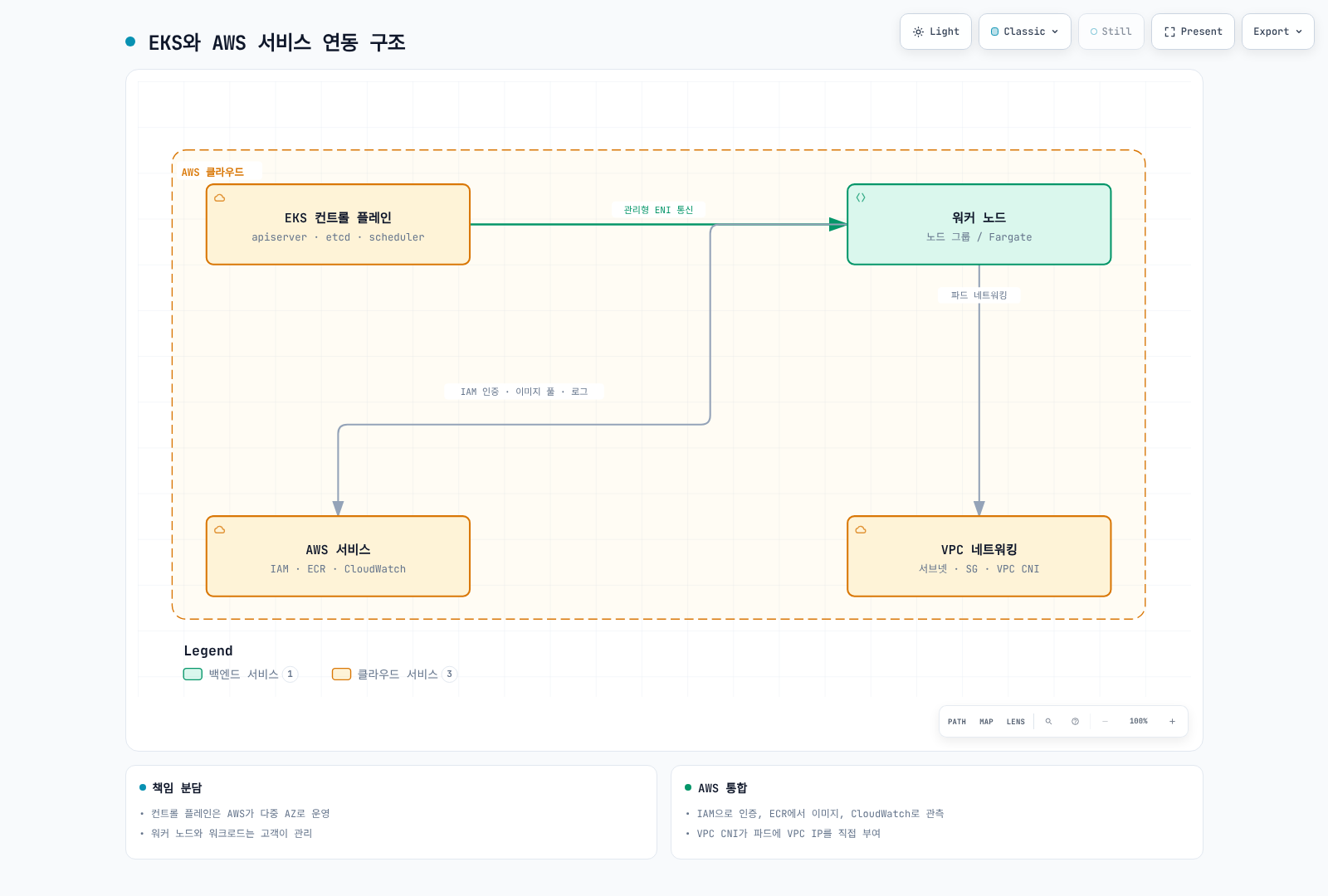Click the diagram title EKS와 AWS 서비스 연동 구조
The image size is (1328, 896).
(x=276, y=42)
